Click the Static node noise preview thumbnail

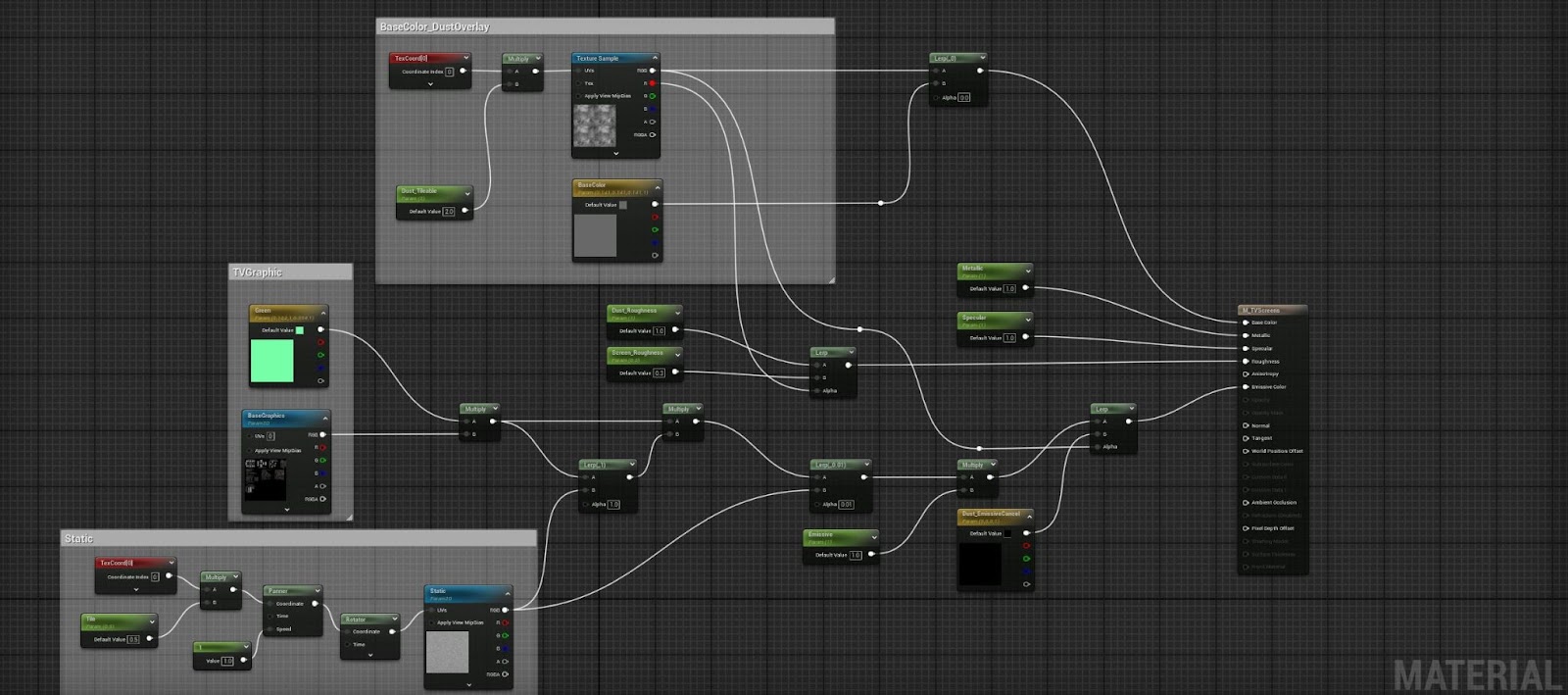click(x=447, y=652)
